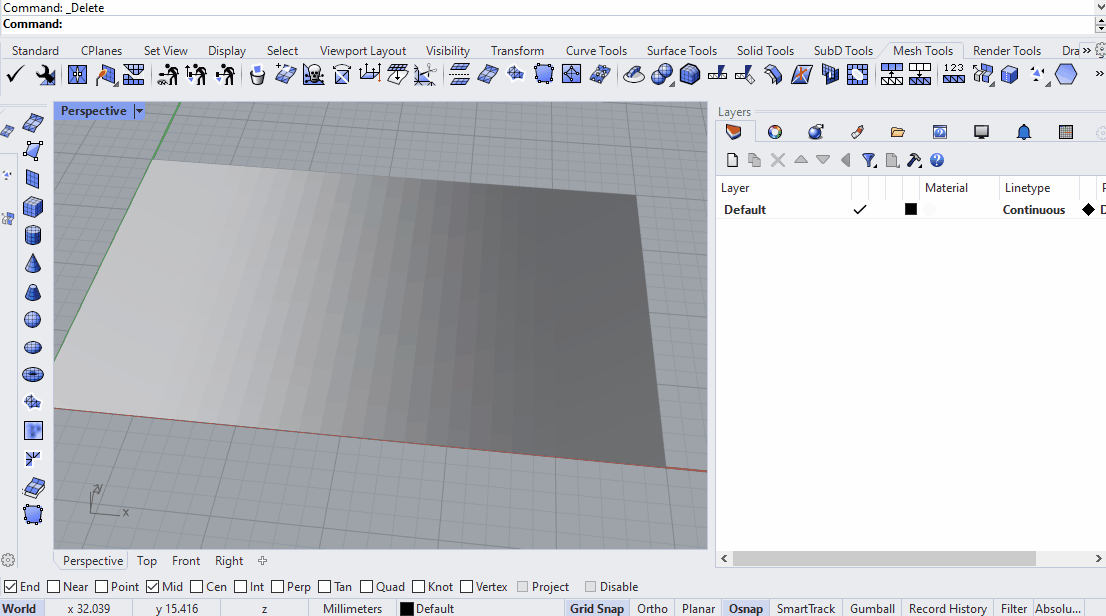Click the Layers panel horizontal scrollbar
The height and width of the screenshot is (616, 1106).
(x=884, y=558)
